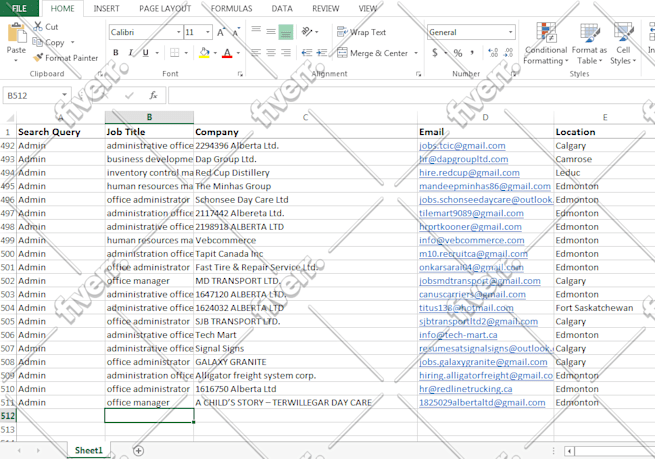
Task: Click the Select All corner triangle
Action: pyautogui.click(x=8, y=117)
